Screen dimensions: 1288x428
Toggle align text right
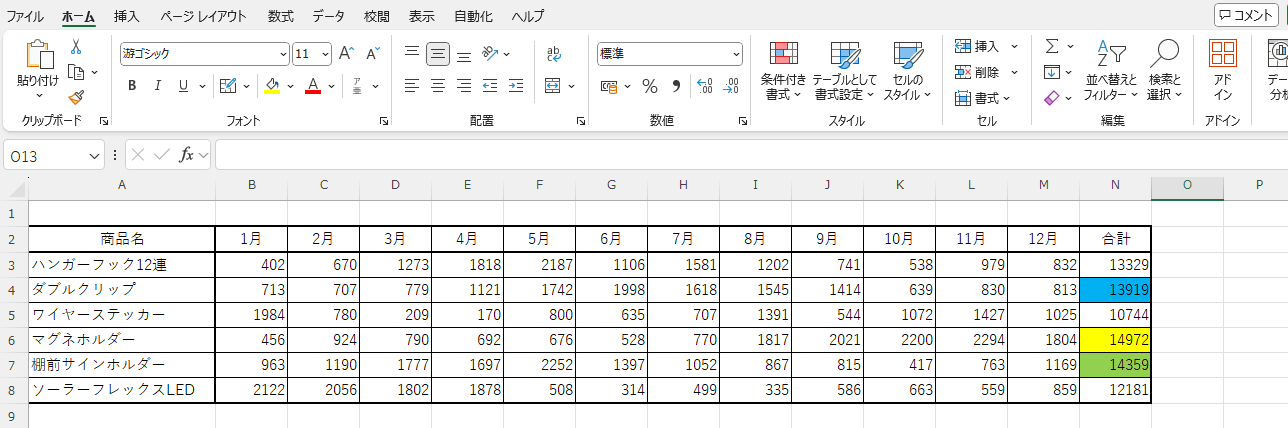[464, 86]
